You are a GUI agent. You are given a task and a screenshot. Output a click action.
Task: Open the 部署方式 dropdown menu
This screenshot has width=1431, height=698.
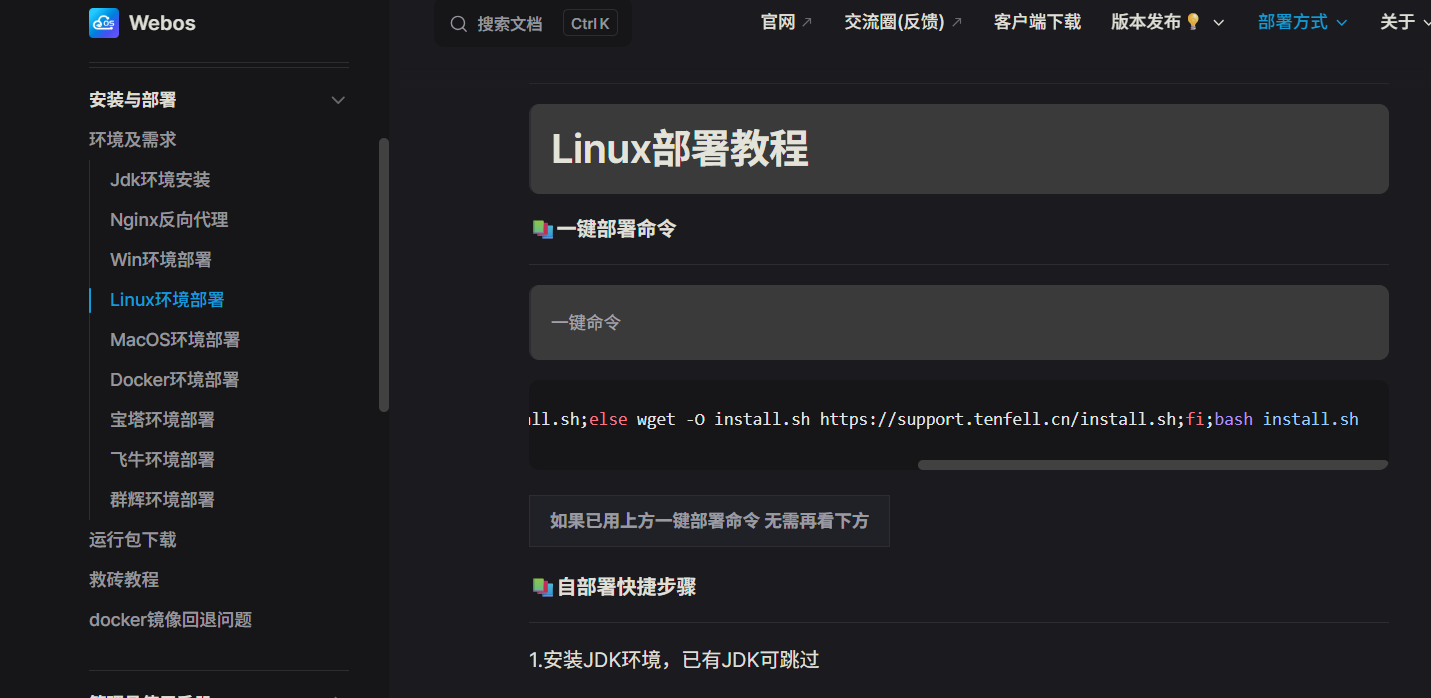1302,22
